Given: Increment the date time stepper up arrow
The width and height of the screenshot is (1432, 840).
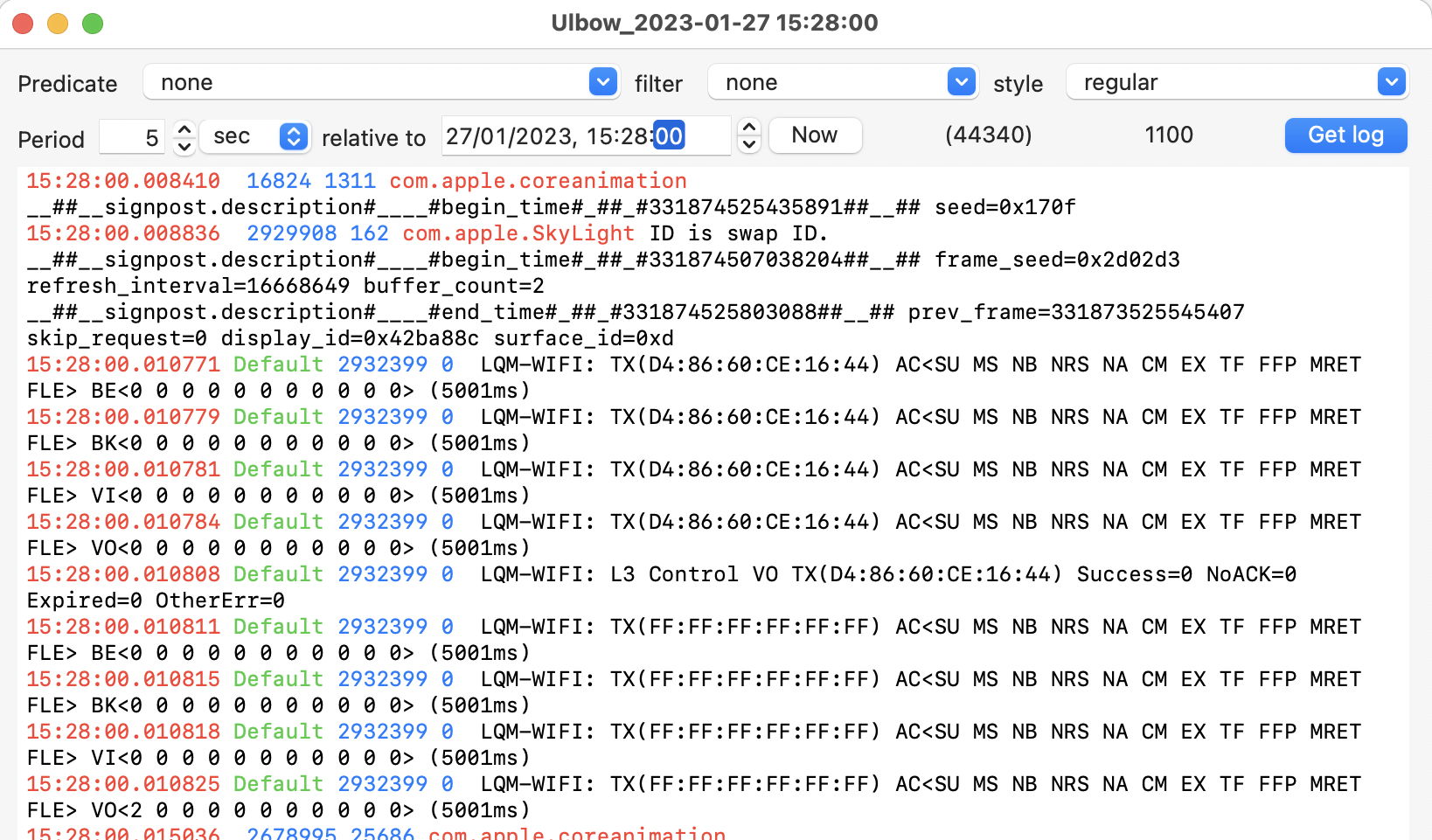Looking at the screenshot, I should click(x=749, y=128).
